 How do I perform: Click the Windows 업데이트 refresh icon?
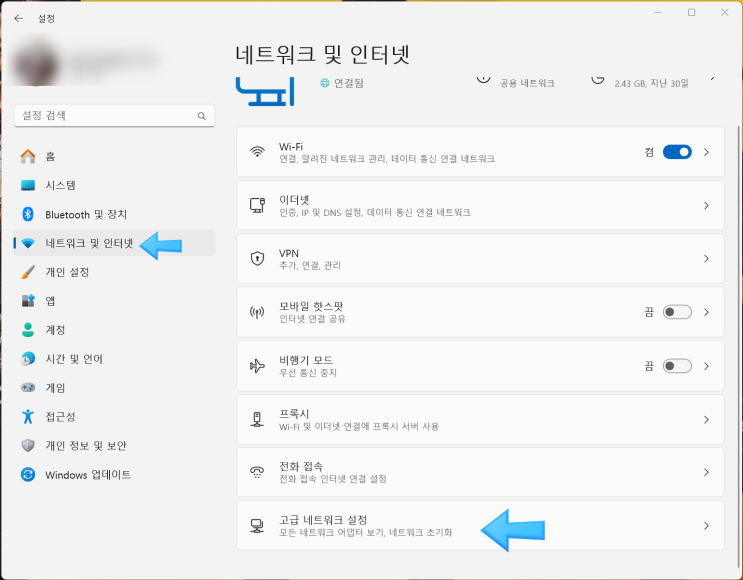[28, 474]
